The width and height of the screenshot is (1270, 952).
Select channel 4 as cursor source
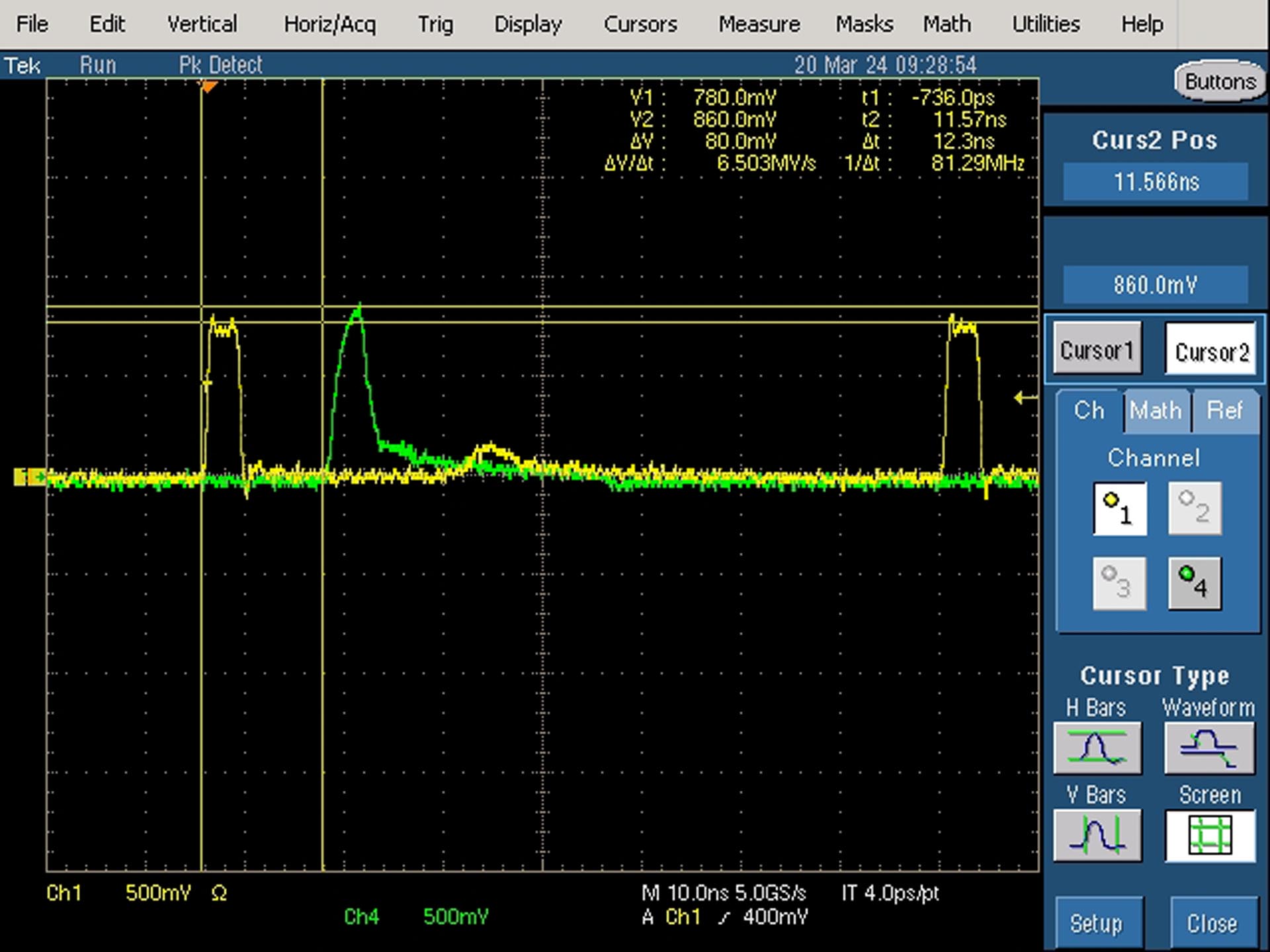[x=1195, y=583]
